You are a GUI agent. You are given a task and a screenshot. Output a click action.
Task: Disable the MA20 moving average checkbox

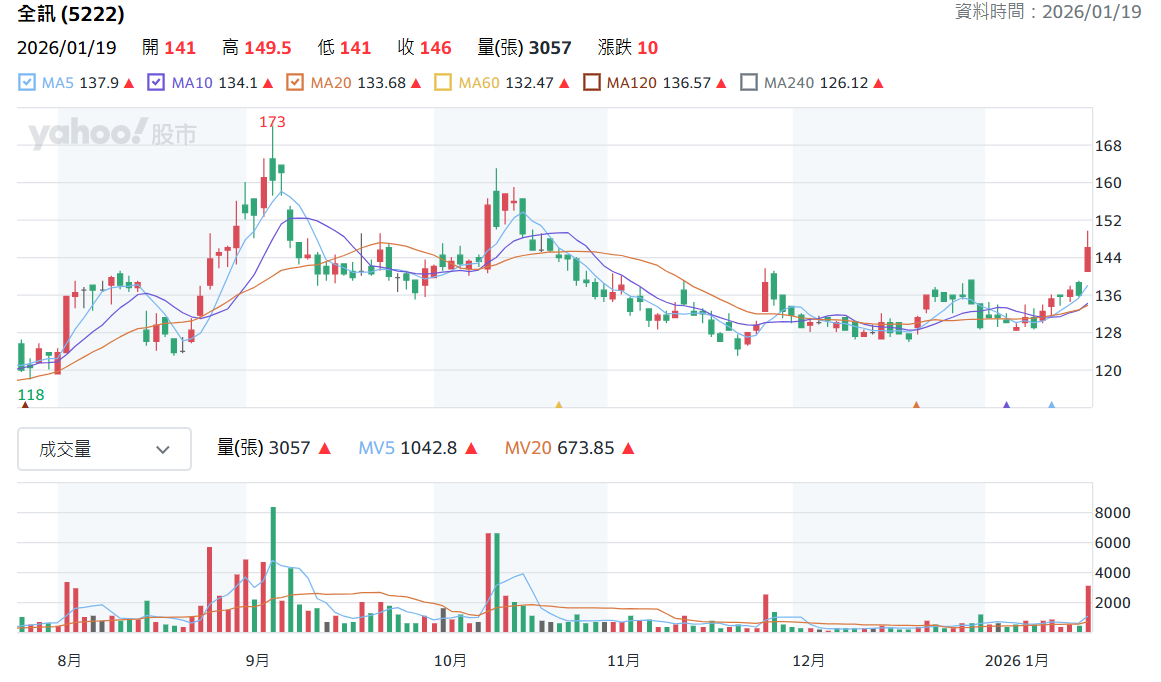295,82
